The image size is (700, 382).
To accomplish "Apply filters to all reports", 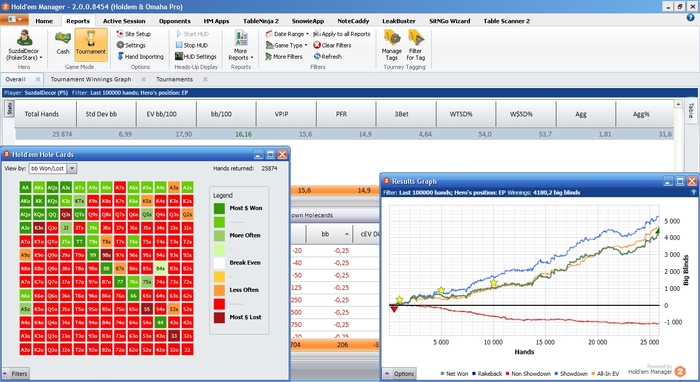I will 342,34.
